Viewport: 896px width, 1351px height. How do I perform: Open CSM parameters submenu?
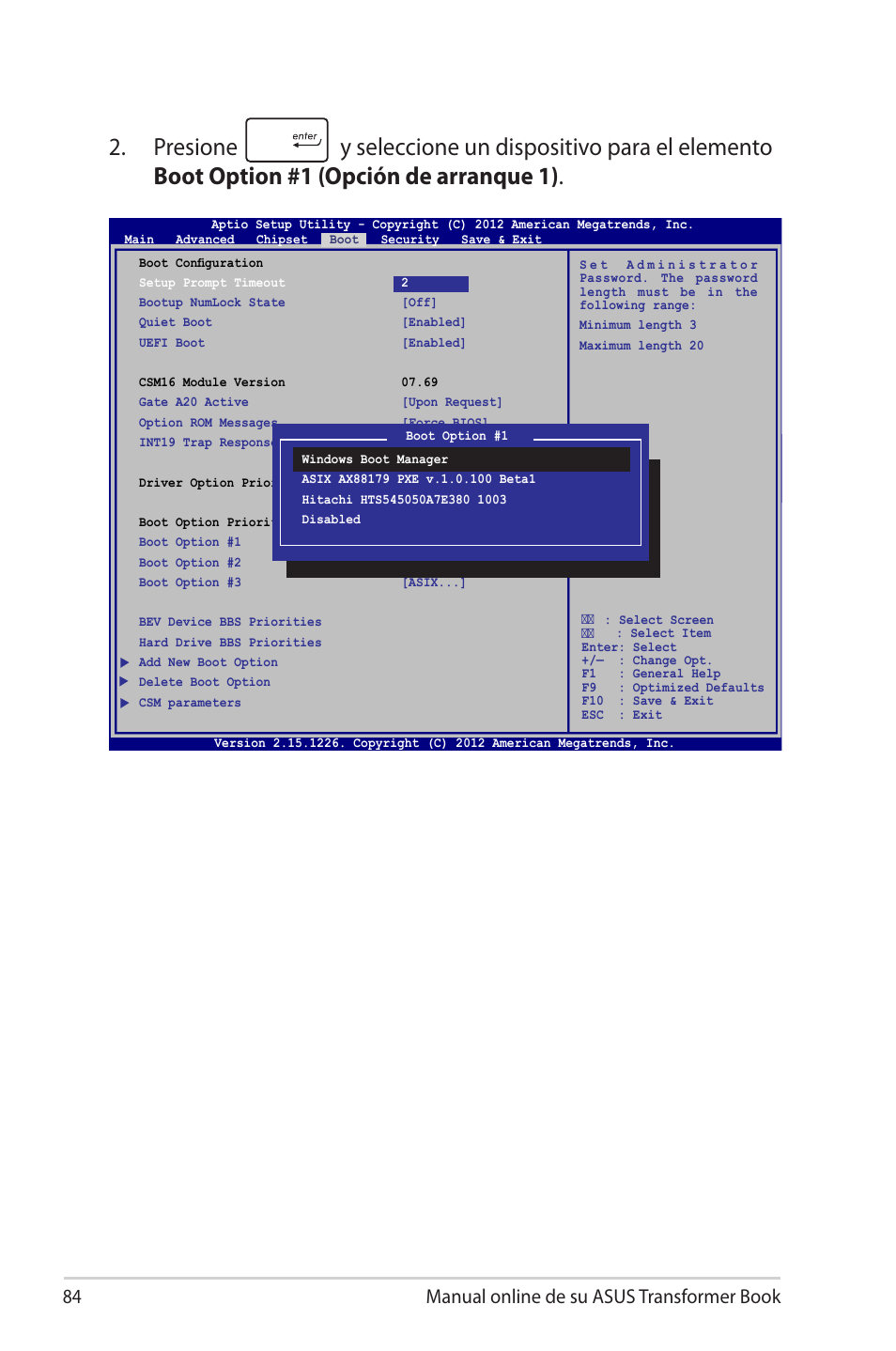pyautogui.click(x=190, y=703)
